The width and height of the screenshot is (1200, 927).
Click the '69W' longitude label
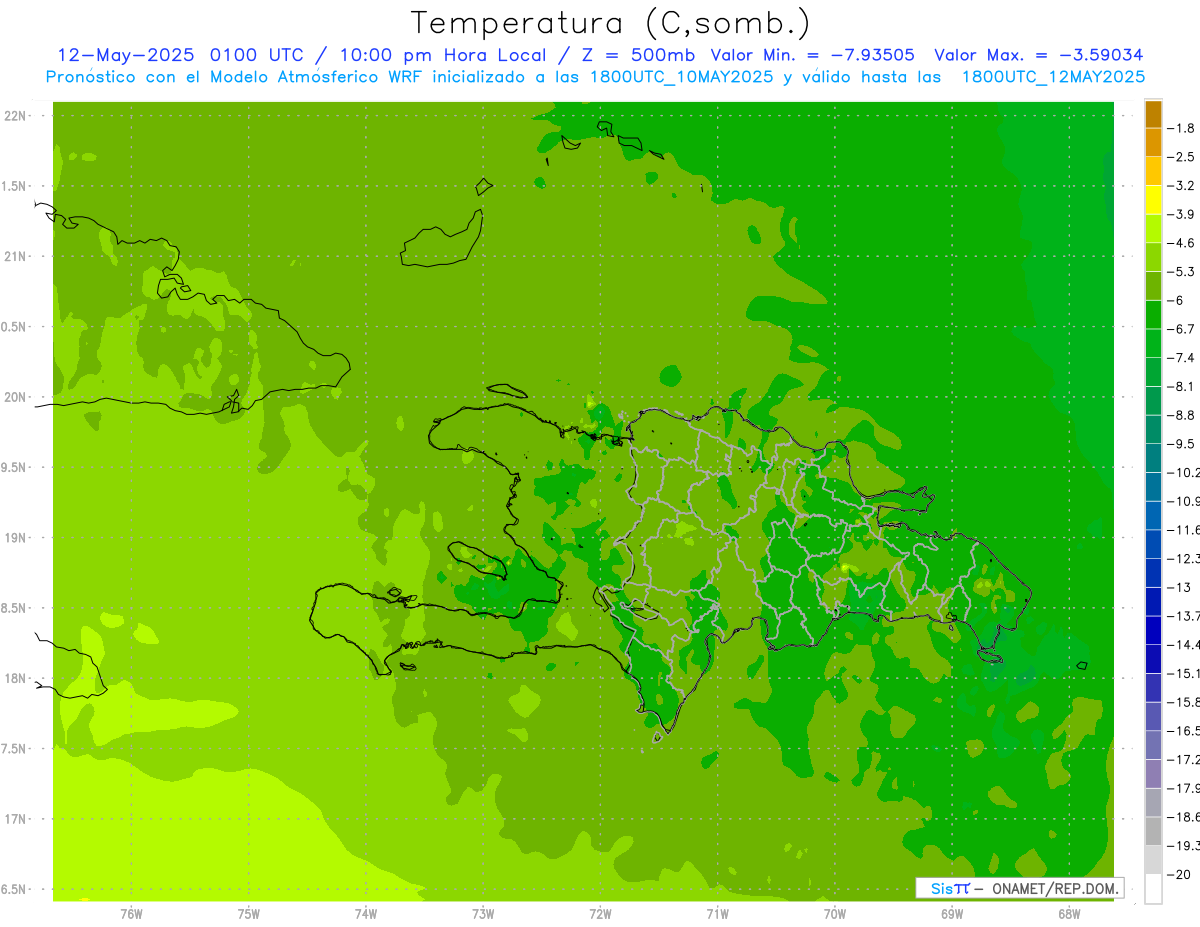click(952, 913)
